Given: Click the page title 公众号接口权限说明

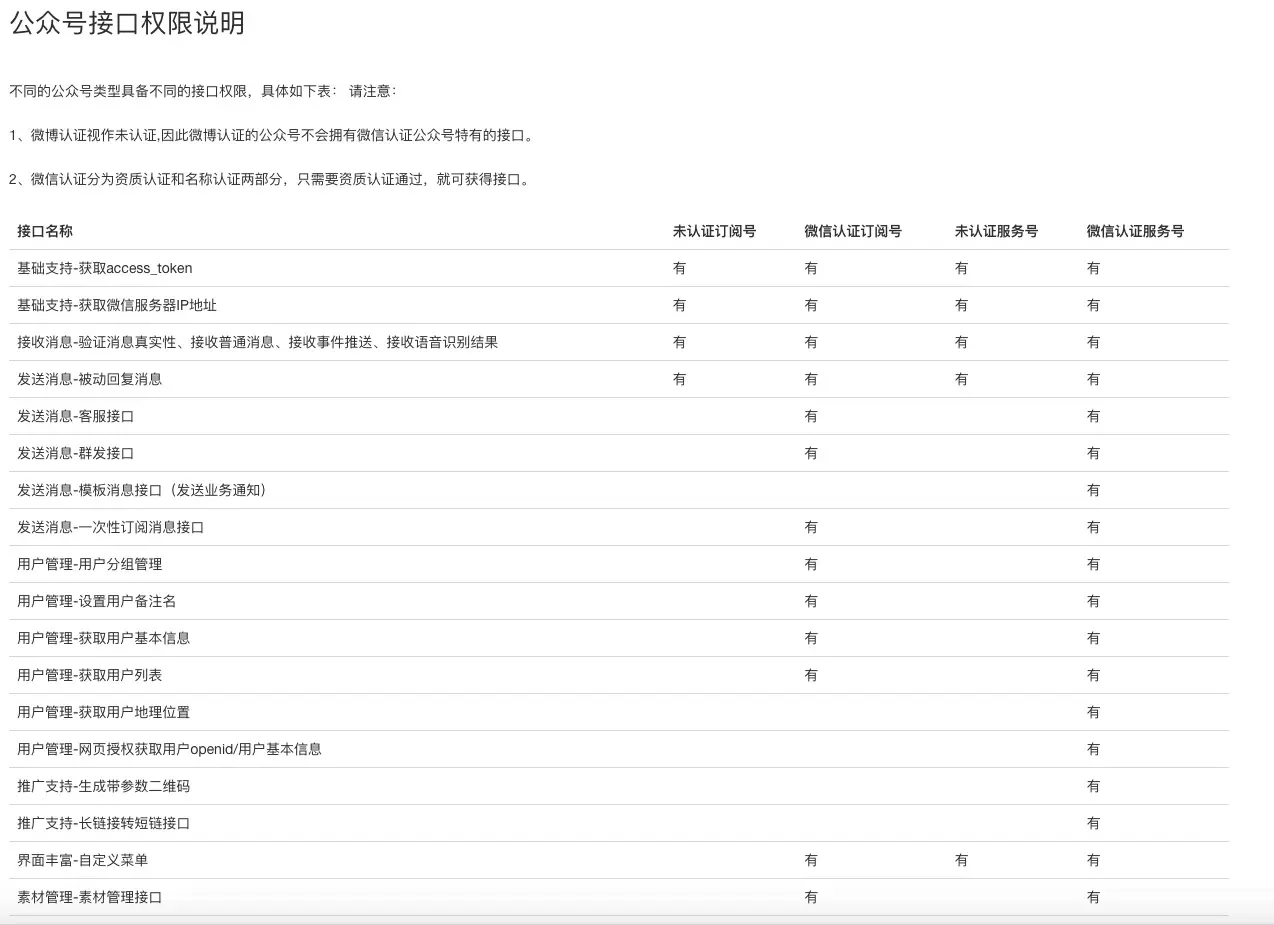Looking at the screenshot, I should 127,24.
